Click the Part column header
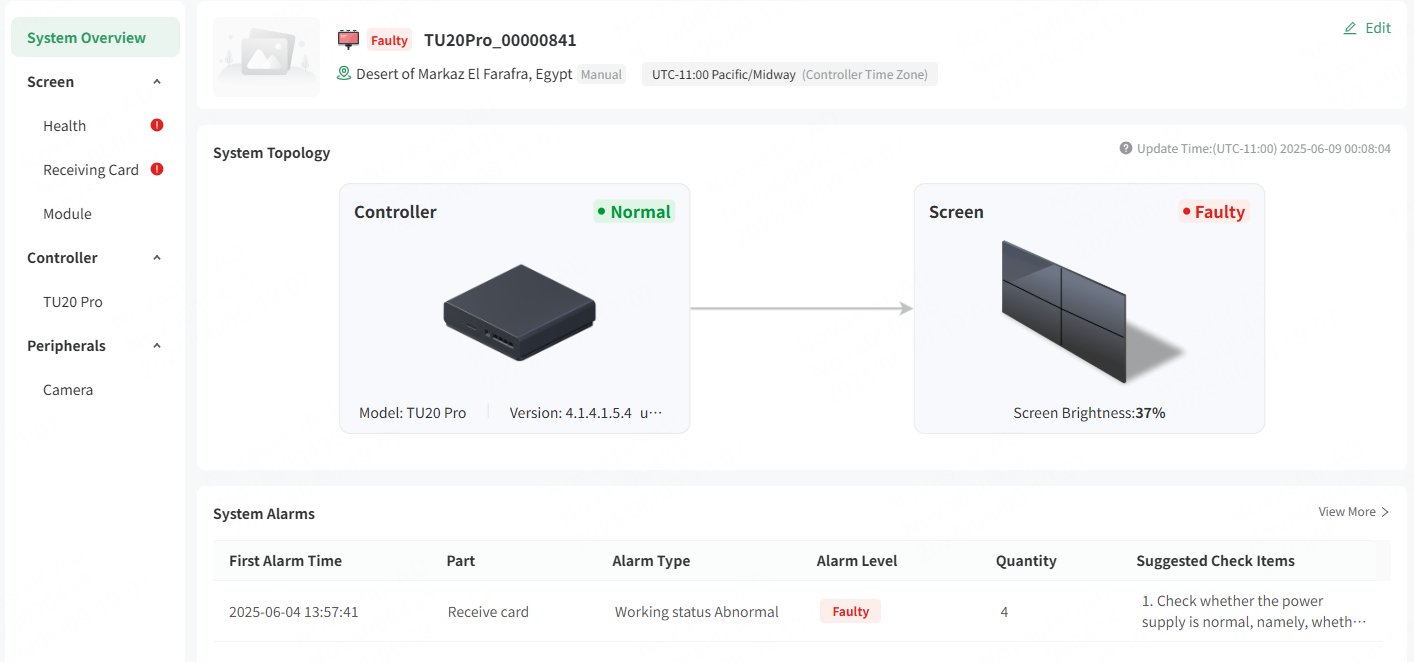This screenshot has height=662, width=1414. click(x=460, y=561)
